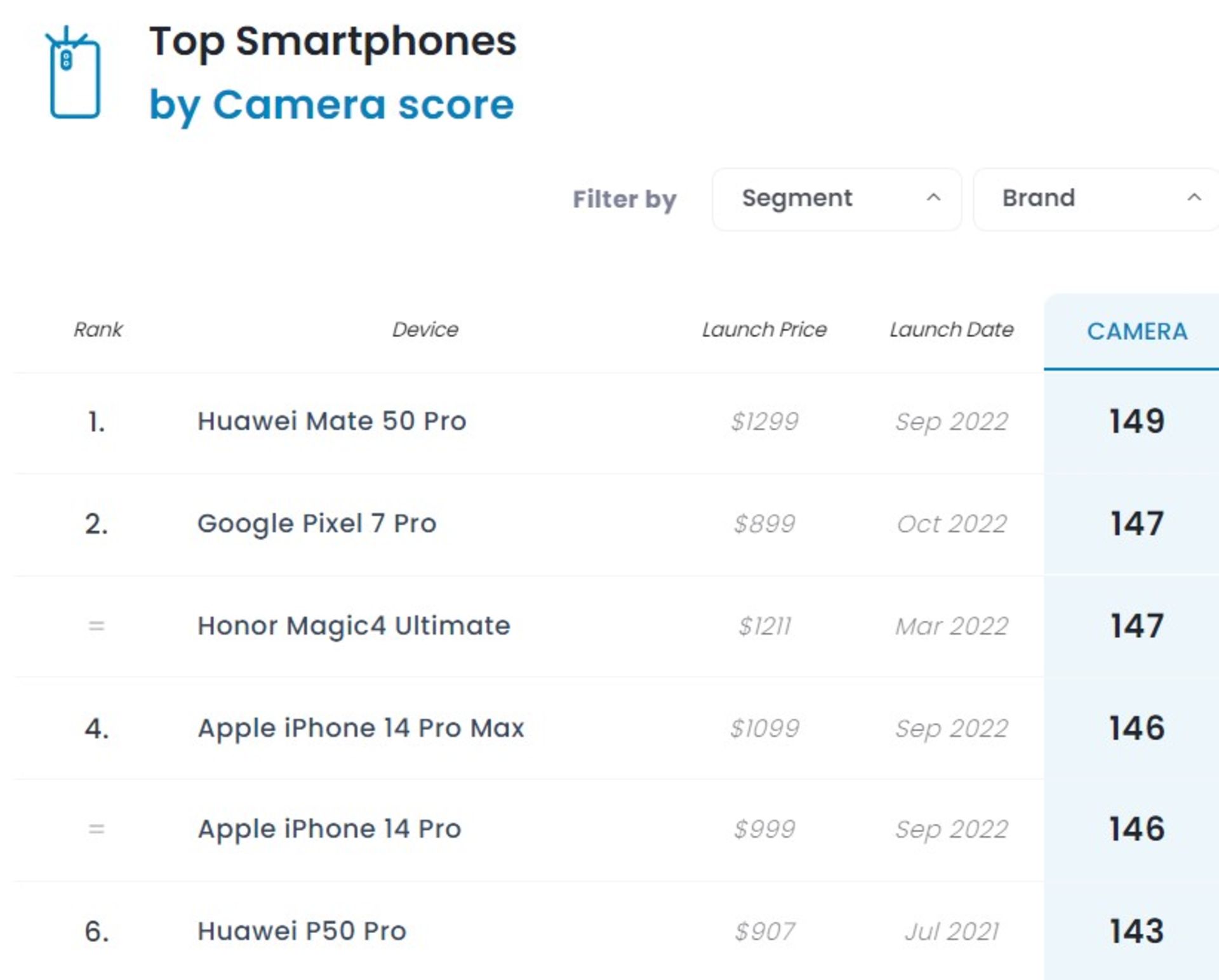Screen dimensions: 1219x980
Task: Click the Brand dropdown chevron arrow
Action: click(x=1194, y=197)
